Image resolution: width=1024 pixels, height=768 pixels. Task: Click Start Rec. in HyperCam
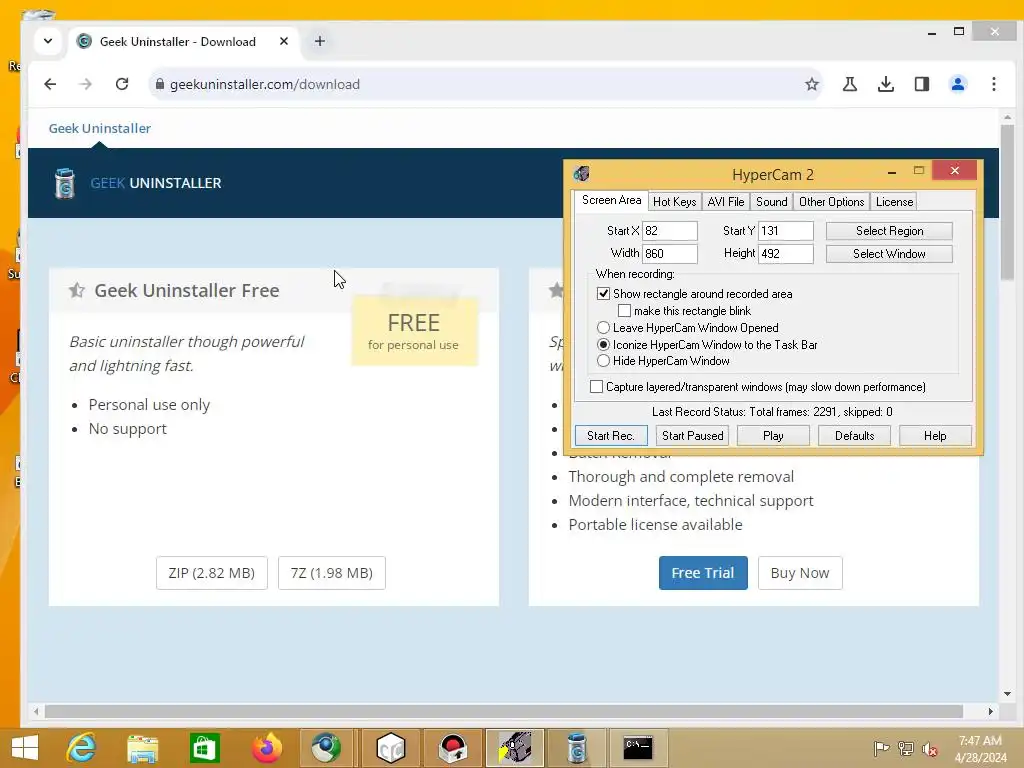(611, 436)
